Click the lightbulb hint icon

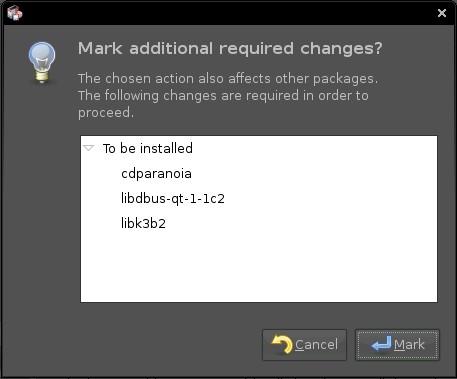(42, 63)
